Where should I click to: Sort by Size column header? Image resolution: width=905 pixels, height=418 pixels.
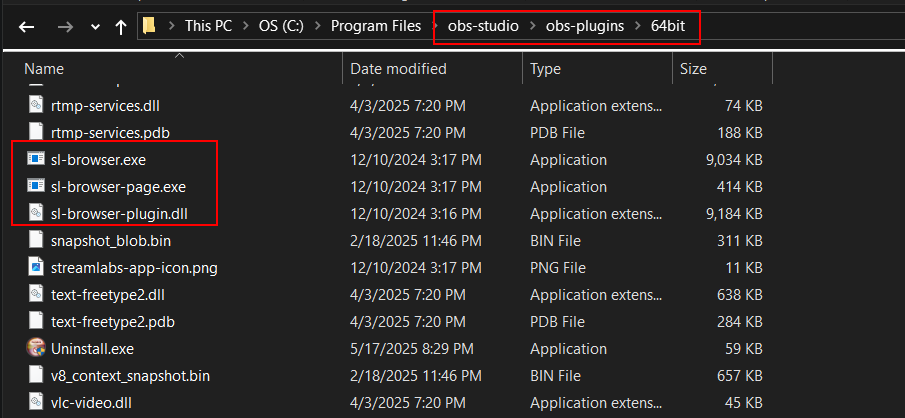point(693,69)
